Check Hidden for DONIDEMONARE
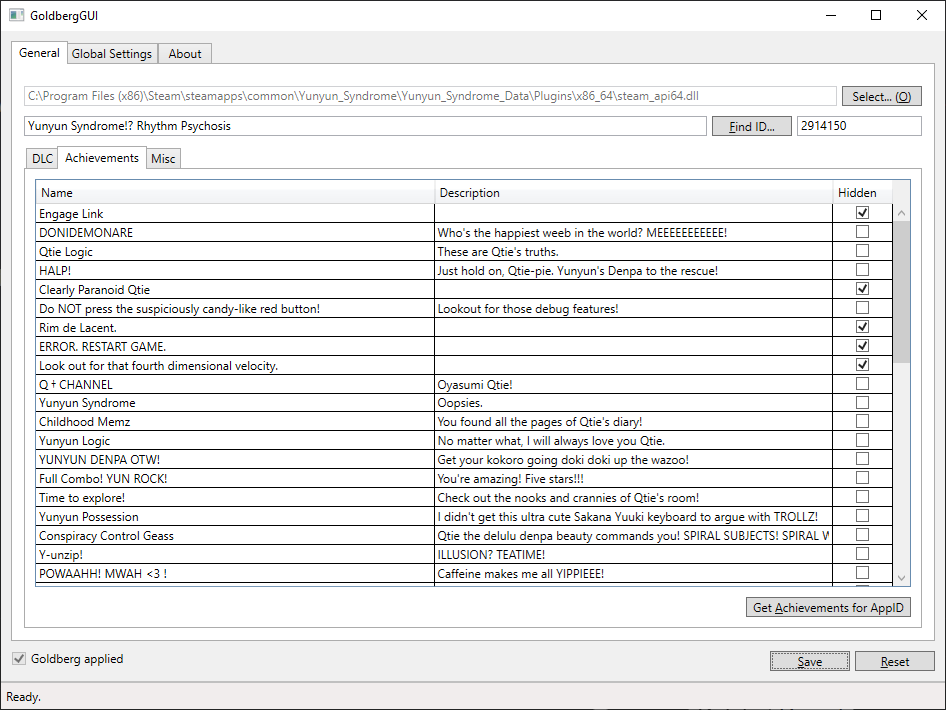946x710 pixels. 863,232
